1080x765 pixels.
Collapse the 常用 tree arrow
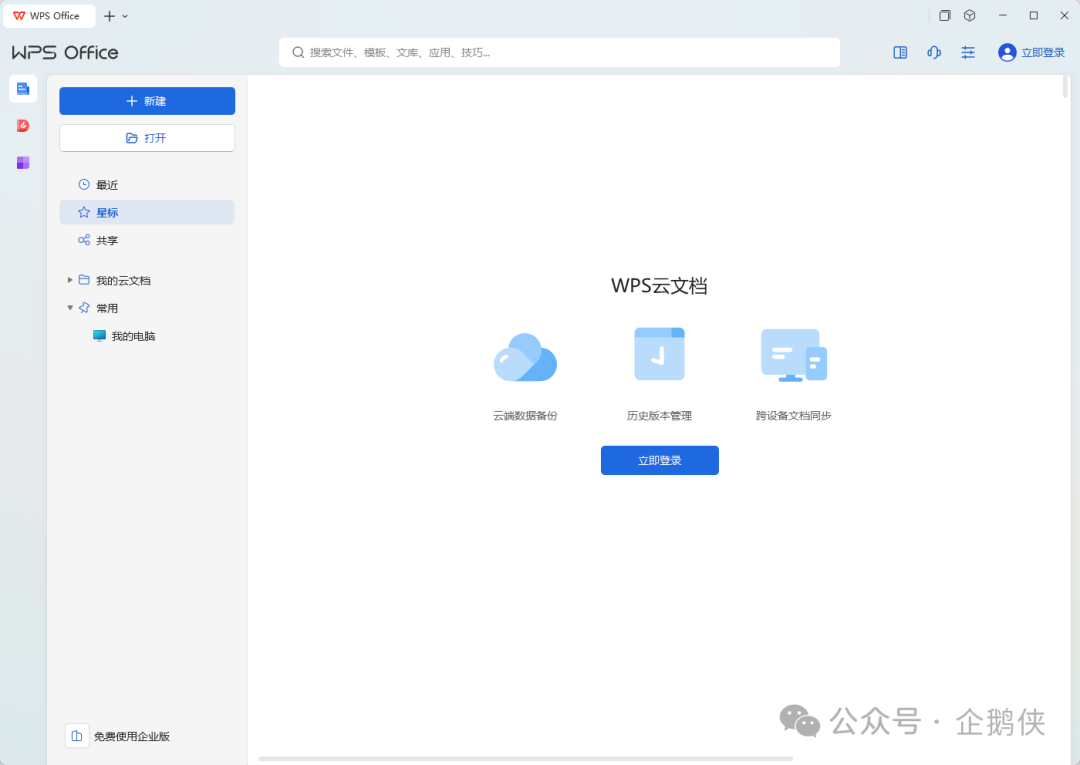pyautogui.click(x=70, y=308)
